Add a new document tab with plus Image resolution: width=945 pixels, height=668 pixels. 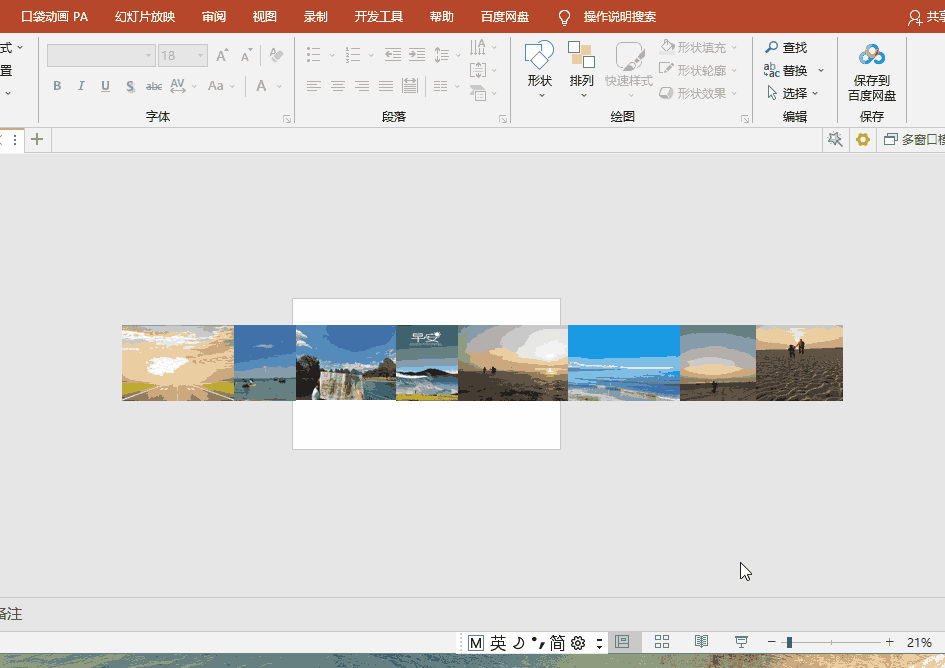(37, 139)
